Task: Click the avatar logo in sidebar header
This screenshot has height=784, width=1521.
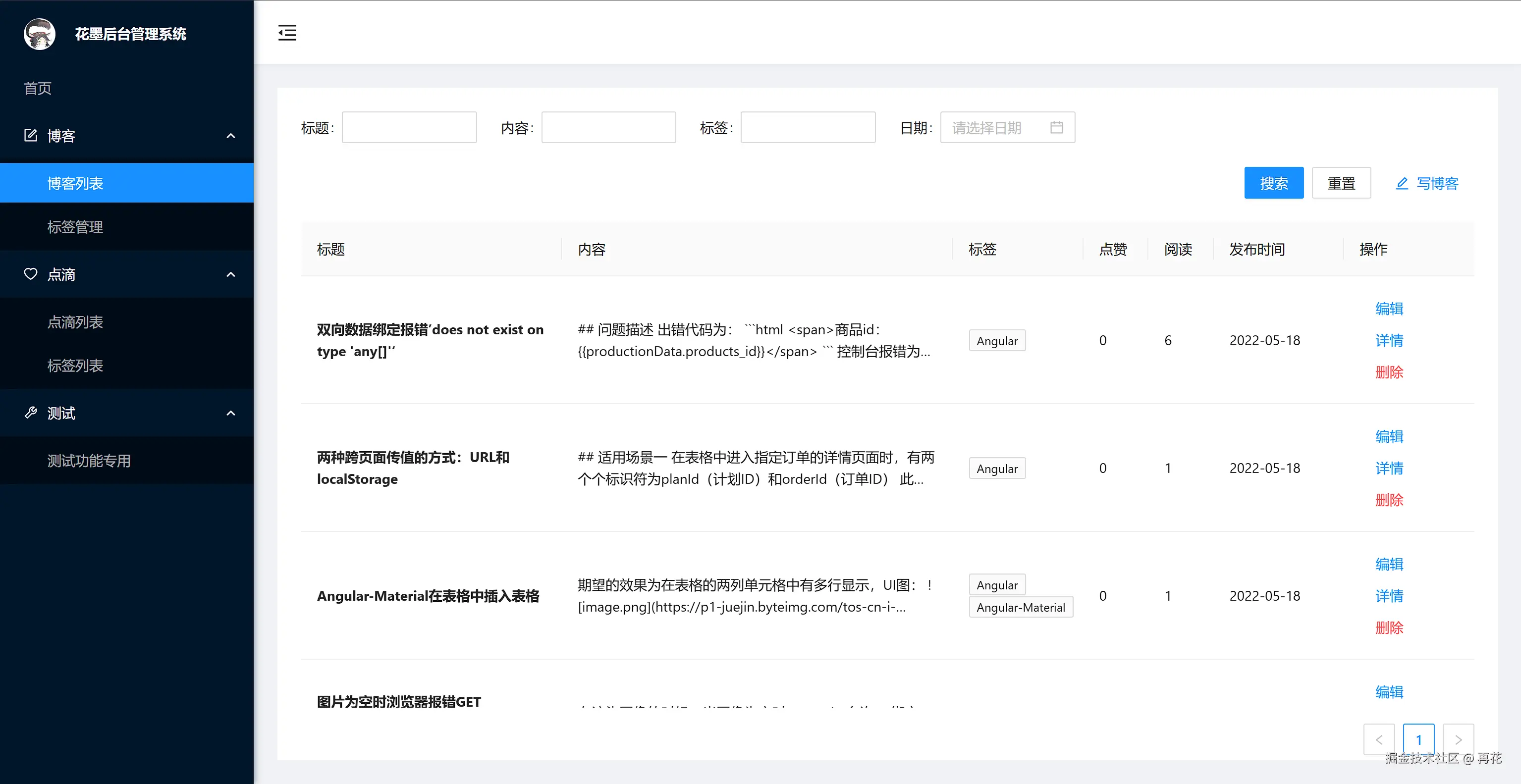Action: [40, 34]
